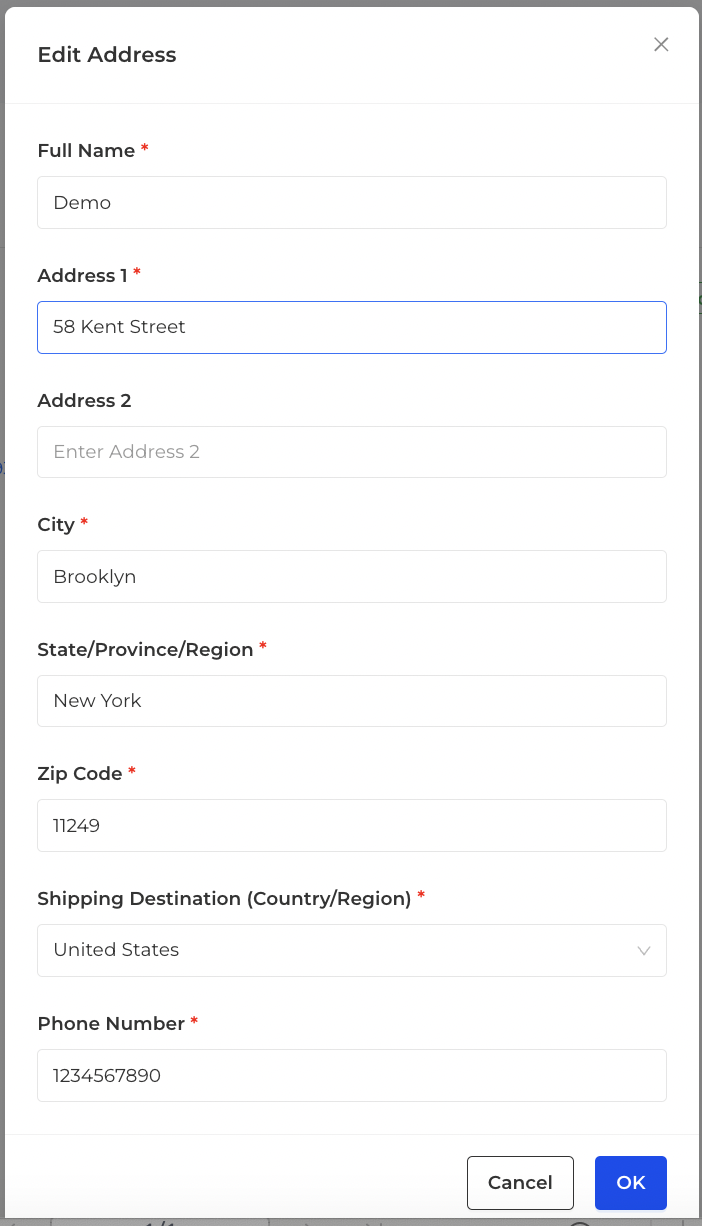Screen dimensions: 702x1226
Task: Cancel editing the address
Action: [x=520, y=1183]
